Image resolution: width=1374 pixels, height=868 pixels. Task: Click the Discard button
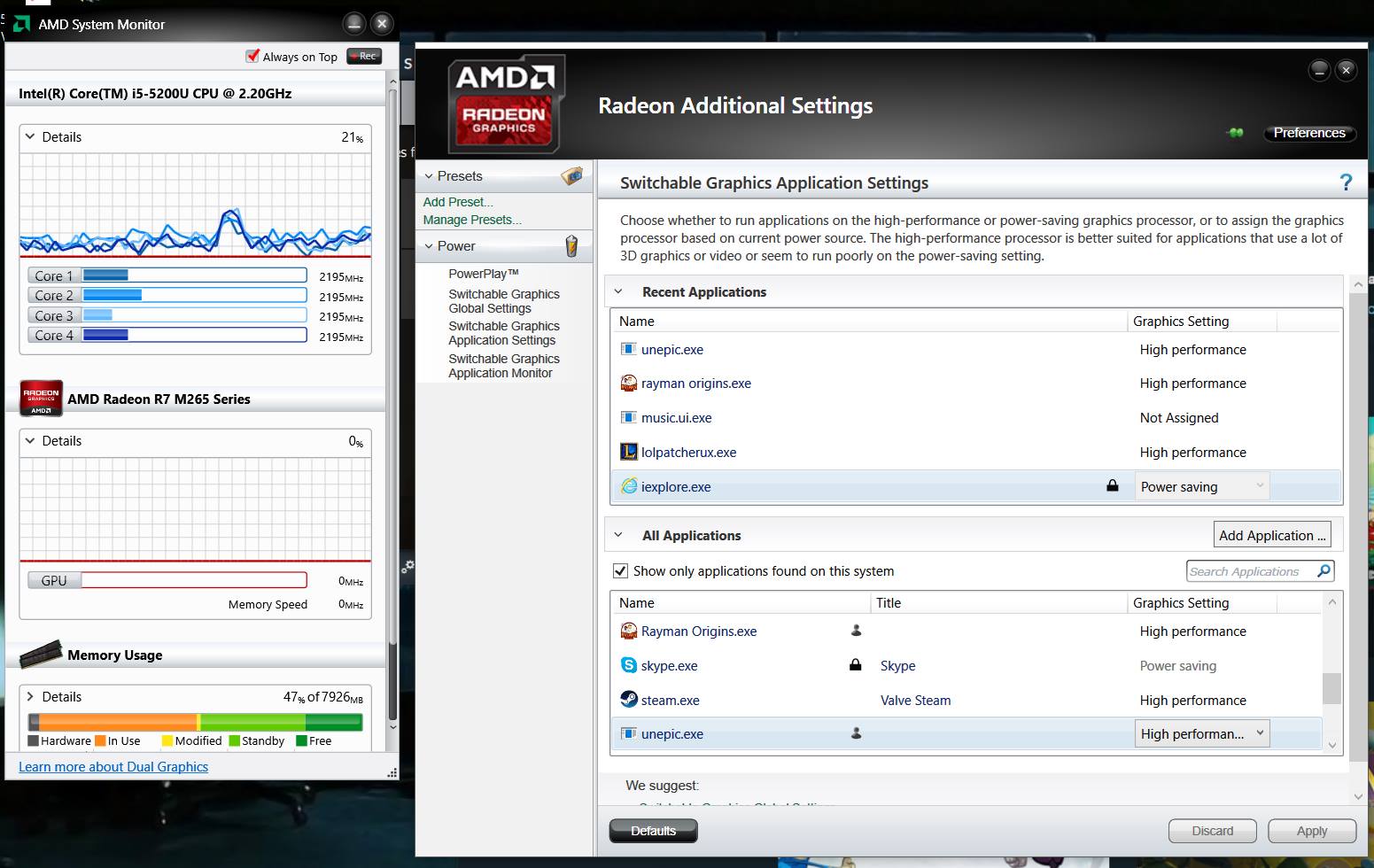click(1212, 831)
